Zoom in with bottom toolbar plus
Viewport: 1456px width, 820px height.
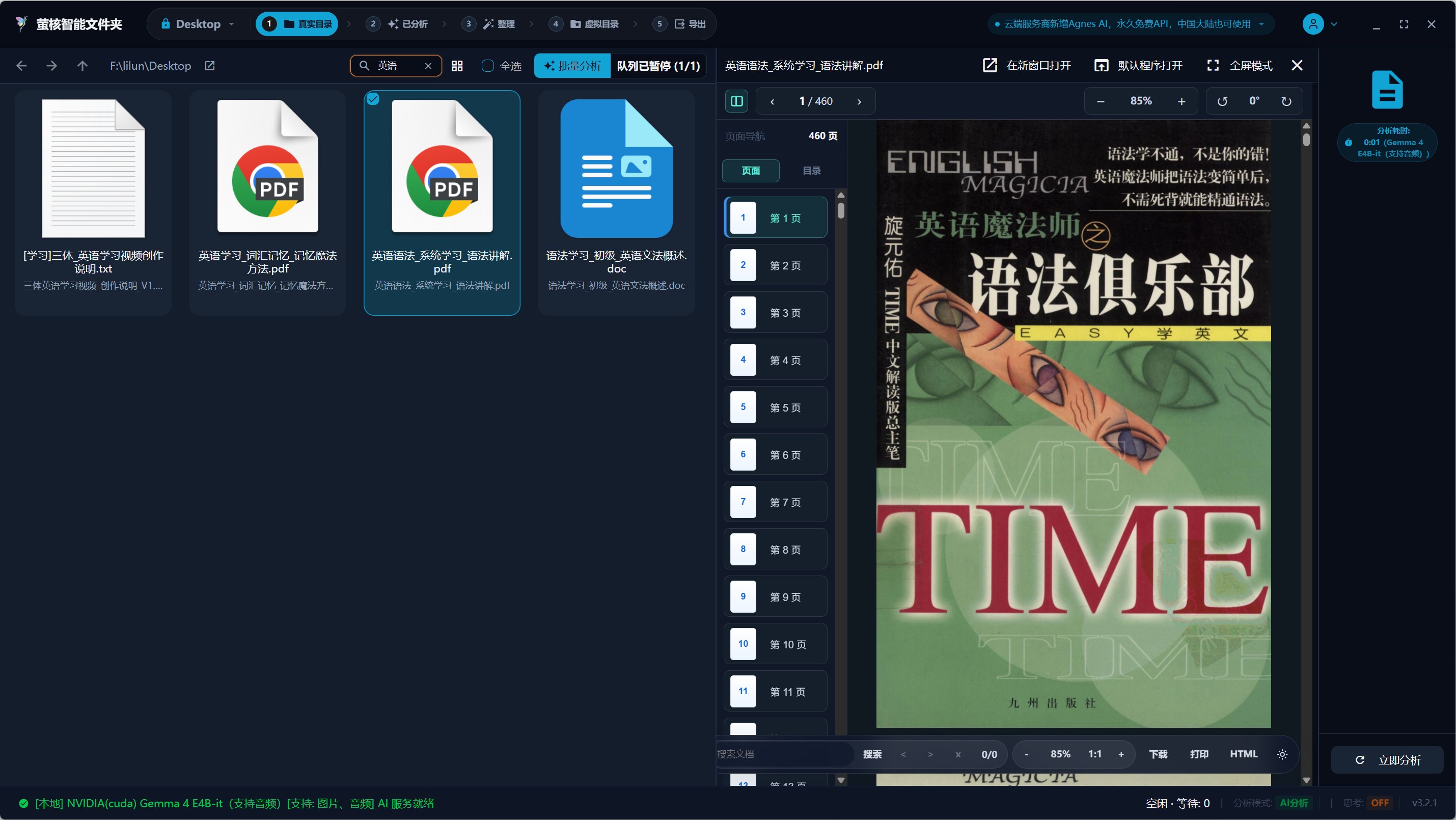coord(1121,754)
